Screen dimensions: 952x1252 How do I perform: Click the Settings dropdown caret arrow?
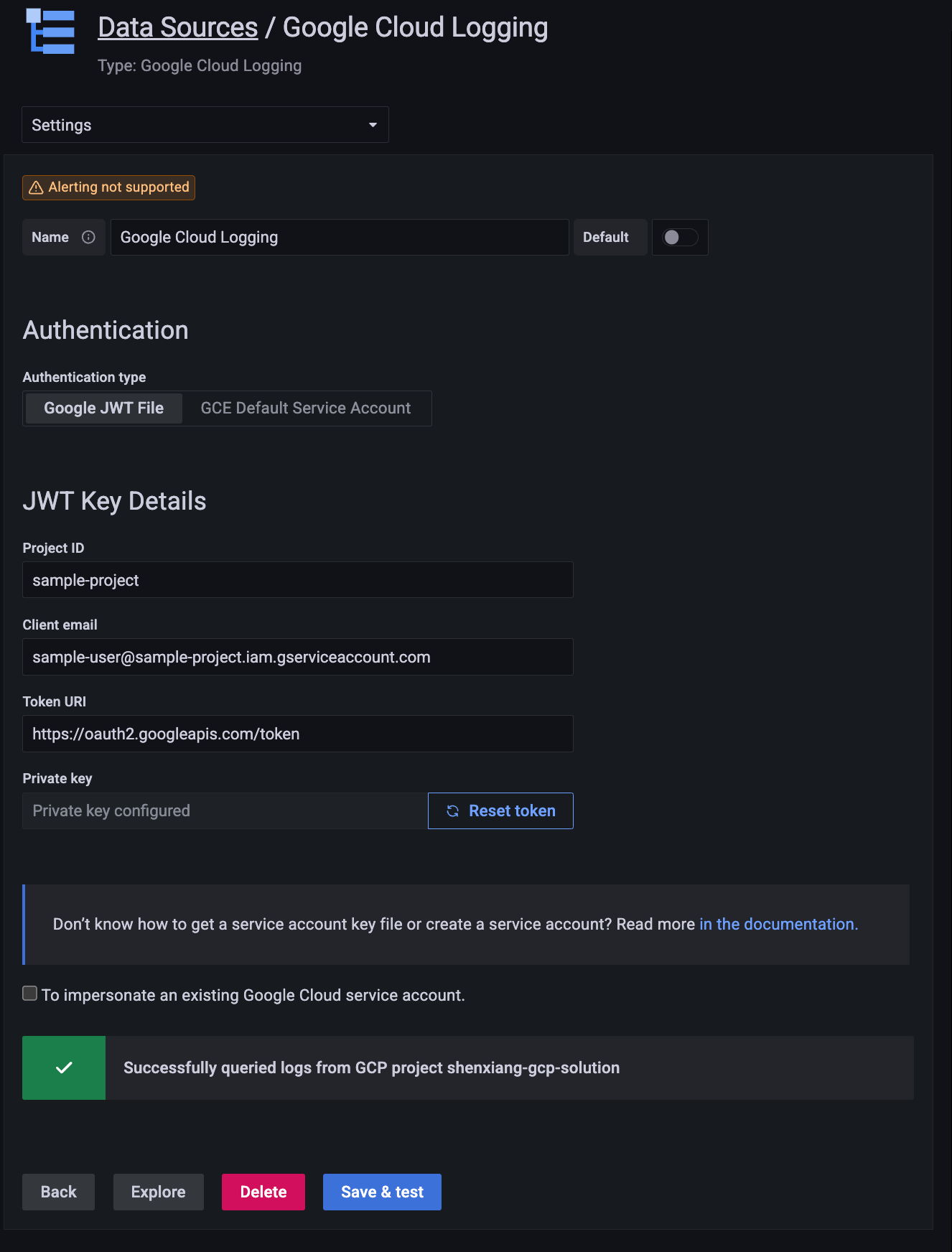coord(373,125)
